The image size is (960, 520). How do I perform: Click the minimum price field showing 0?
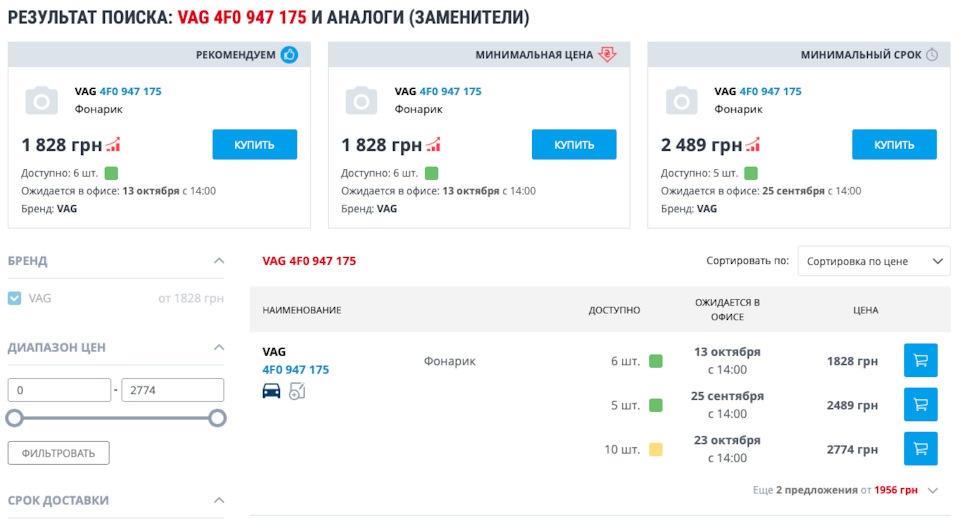(x=59, y=390)
